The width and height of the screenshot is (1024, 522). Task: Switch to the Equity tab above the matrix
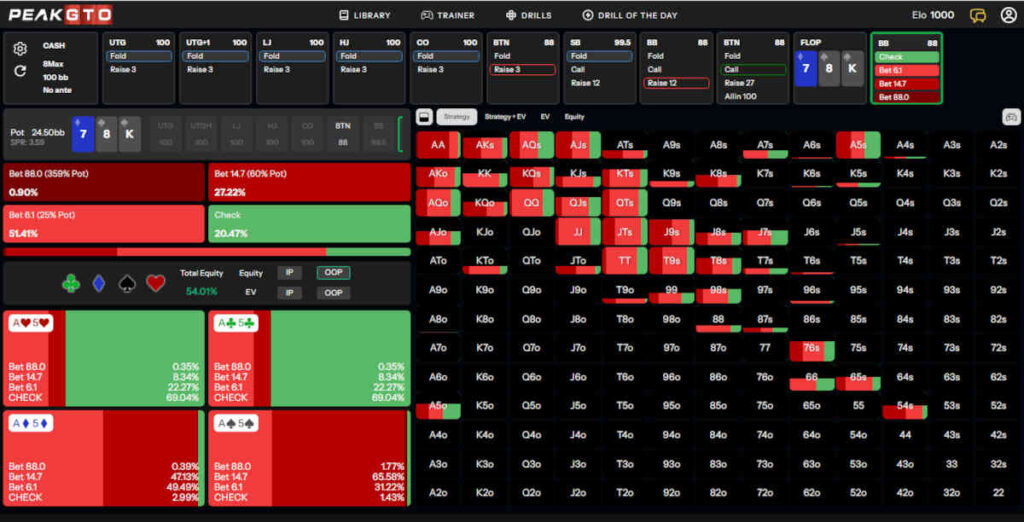point(574,117)
